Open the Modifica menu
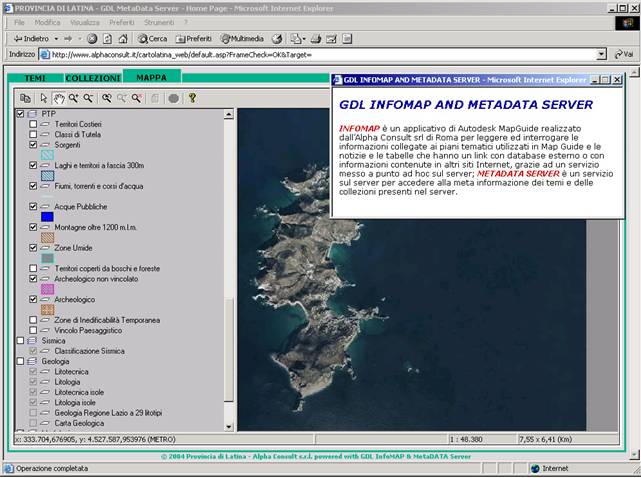The height and width of the screenshot is (478, 641). point(47,22)
